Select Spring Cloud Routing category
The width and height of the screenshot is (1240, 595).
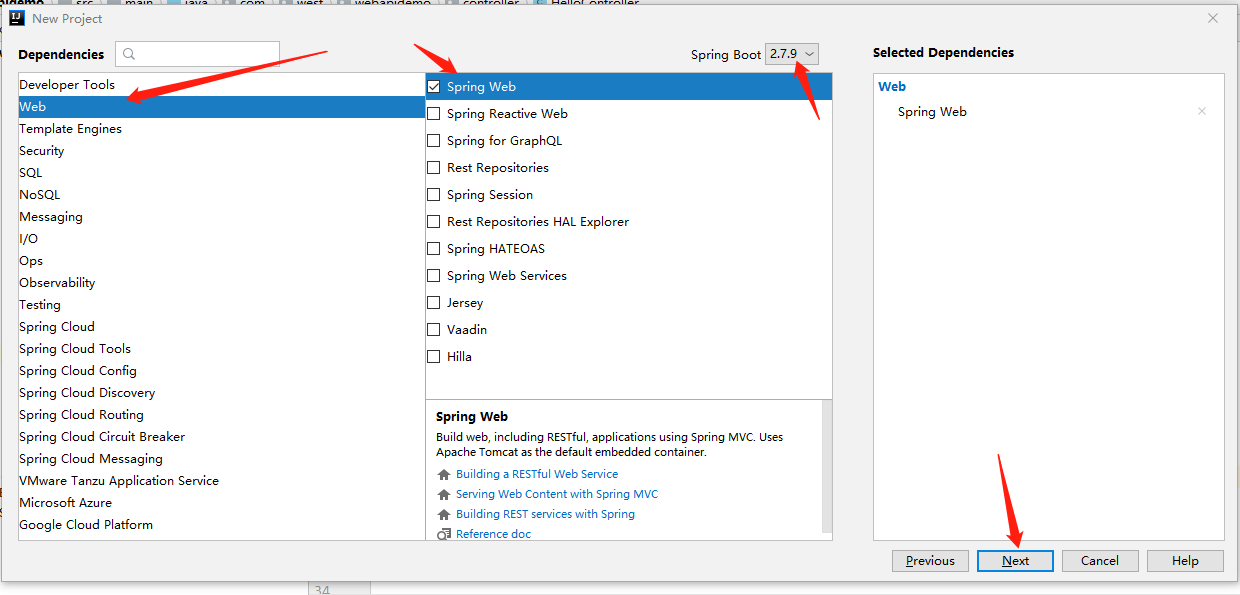pyautogui.click(x=222, y=415)
